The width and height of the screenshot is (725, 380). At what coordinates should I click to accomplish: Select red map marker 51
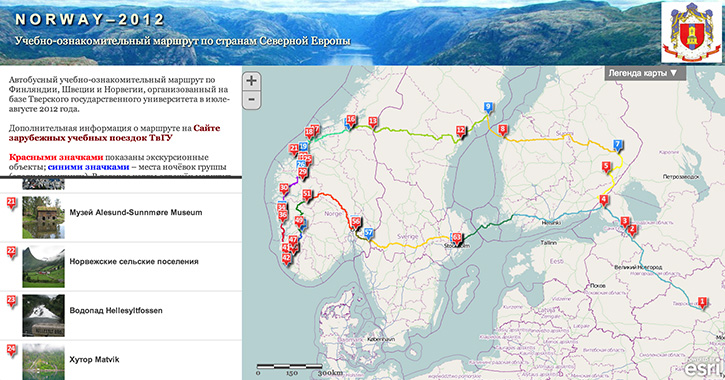coord(307,195)
